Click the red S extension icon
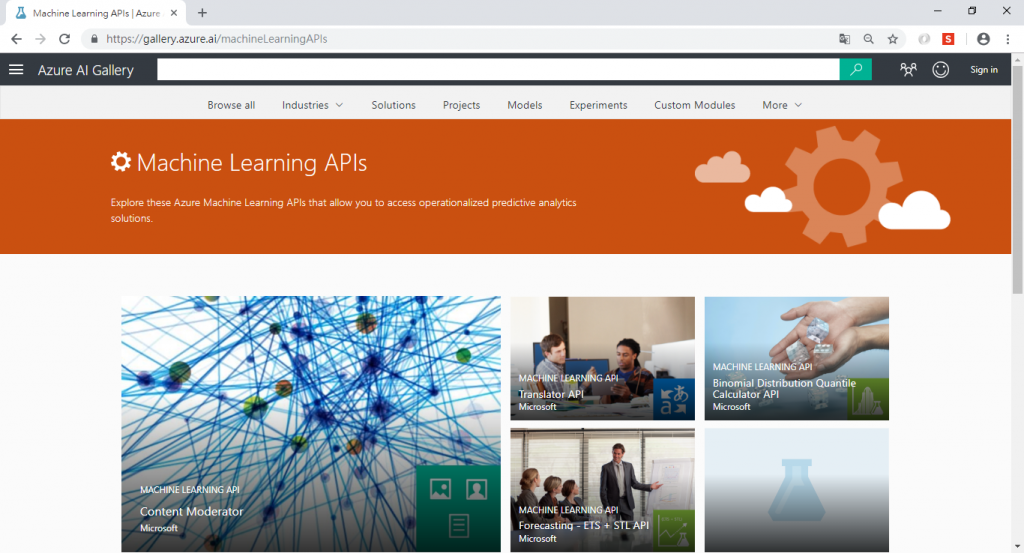Image resolution: width=1024 pixels, height=553 pixels. [x=948, y=39]
